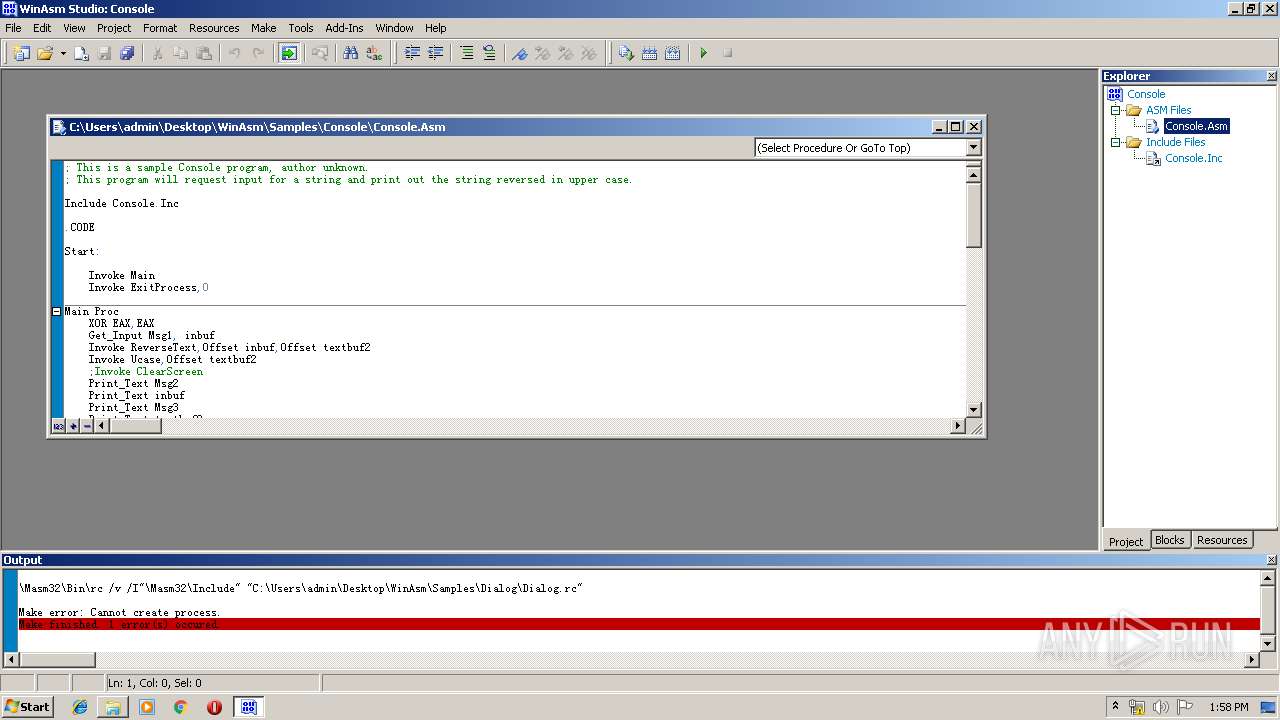Click the Find binoculars icon

tap(350, 53)
